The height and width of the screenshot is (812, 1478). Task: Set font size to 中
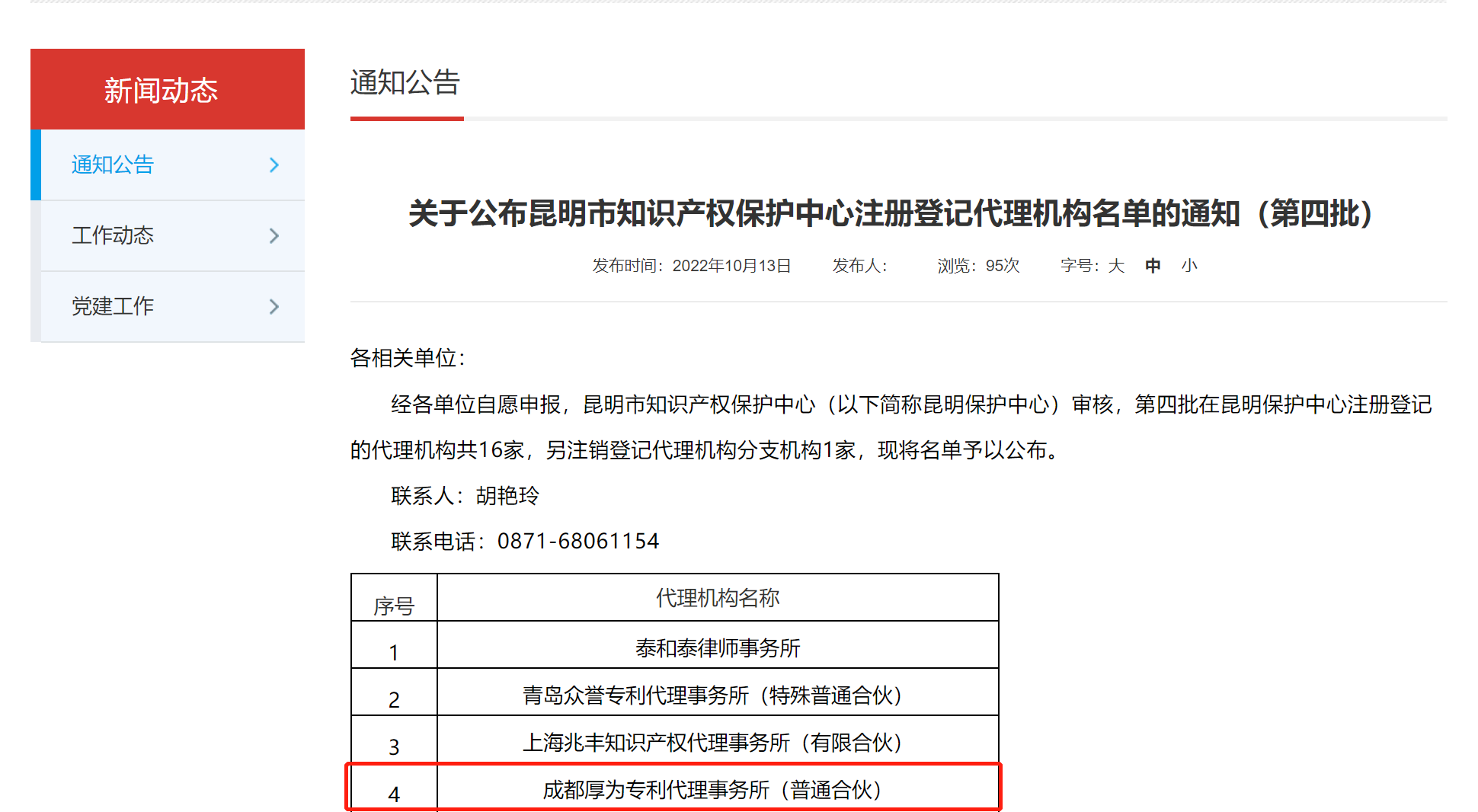(1153, 266)
